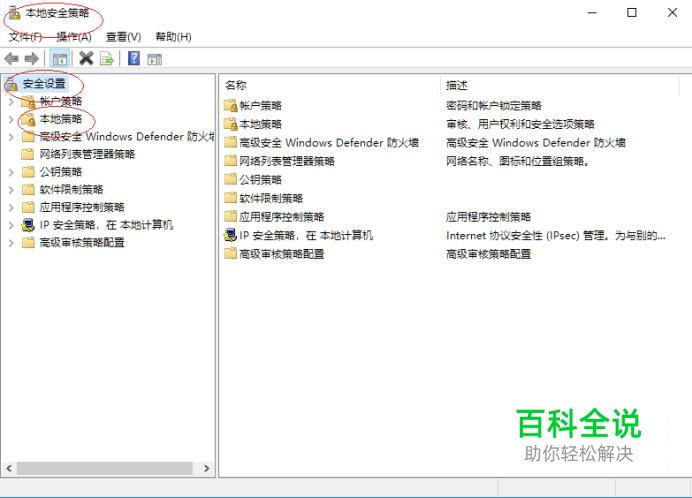692x498 pixels.
Task: Maximize the 本地安全策略 window
Action: [x=632, y=13]
